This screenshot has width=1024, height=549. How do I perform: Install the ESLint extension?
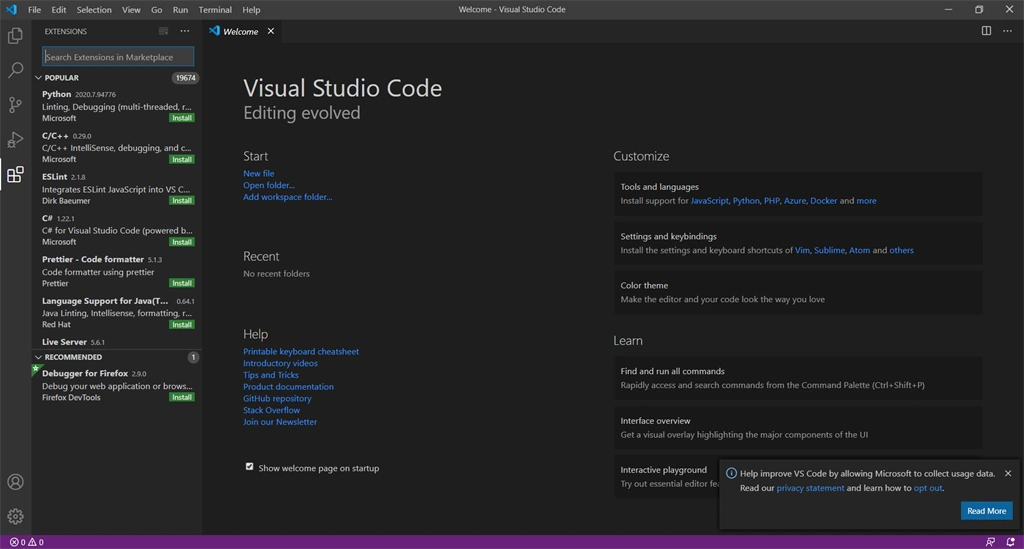(182, 200)
